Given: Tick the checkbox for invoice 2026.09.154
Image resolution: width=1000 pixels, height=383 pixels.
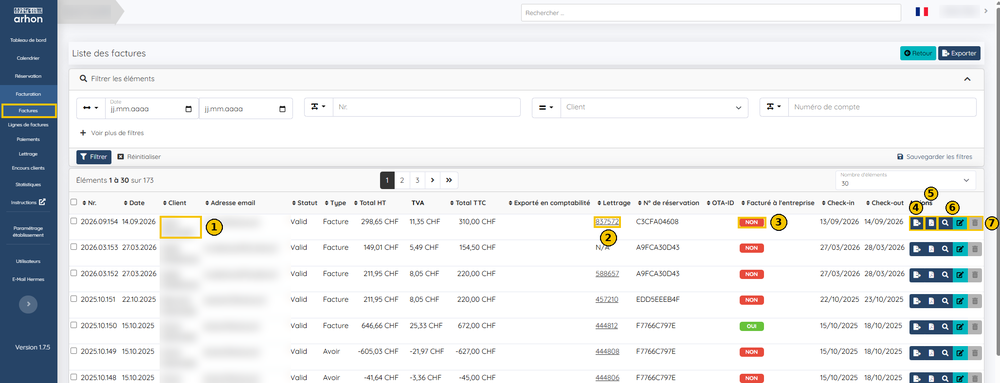Looking at the screenshot, I should click(73, 221).
